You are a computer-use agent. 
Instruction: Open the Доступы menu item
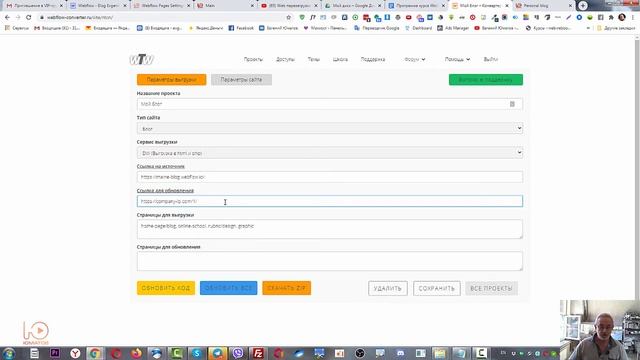pyautogui.click(x=285, y=59)
